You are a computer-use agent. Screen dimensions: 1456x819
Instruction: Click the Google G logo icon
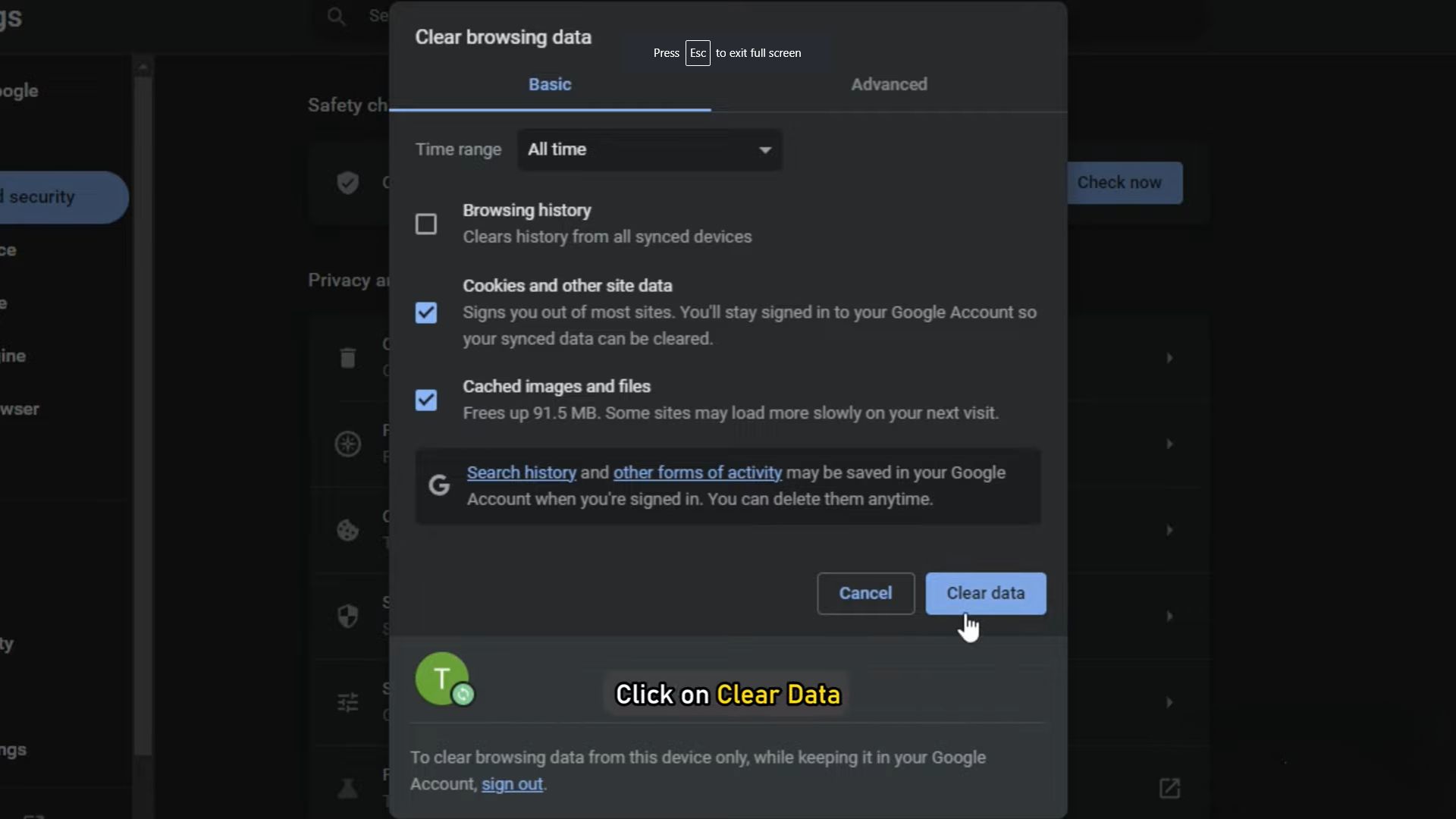tap(439, 485)
